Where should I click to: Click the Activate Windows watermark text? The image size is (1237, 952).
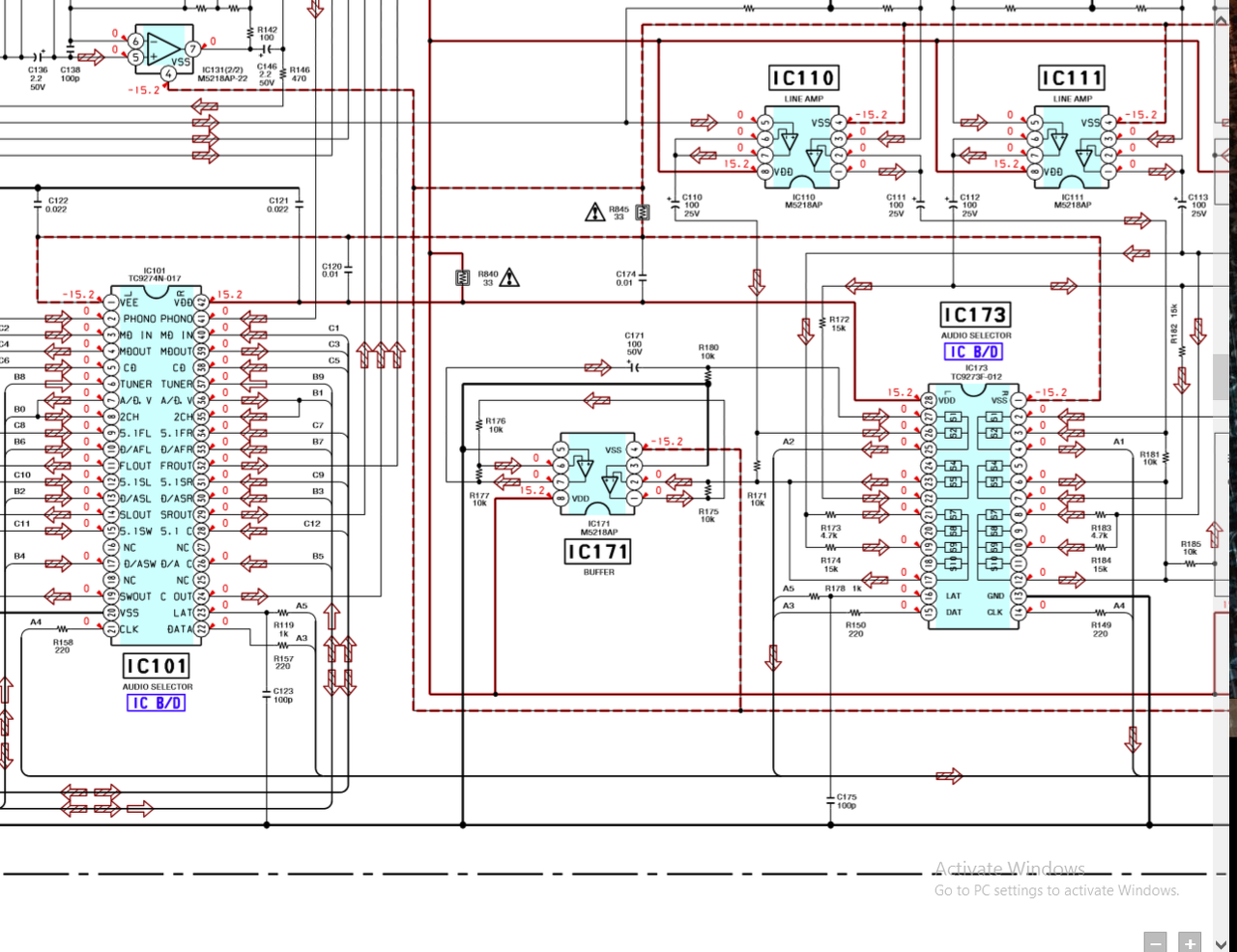[1010, 868]
